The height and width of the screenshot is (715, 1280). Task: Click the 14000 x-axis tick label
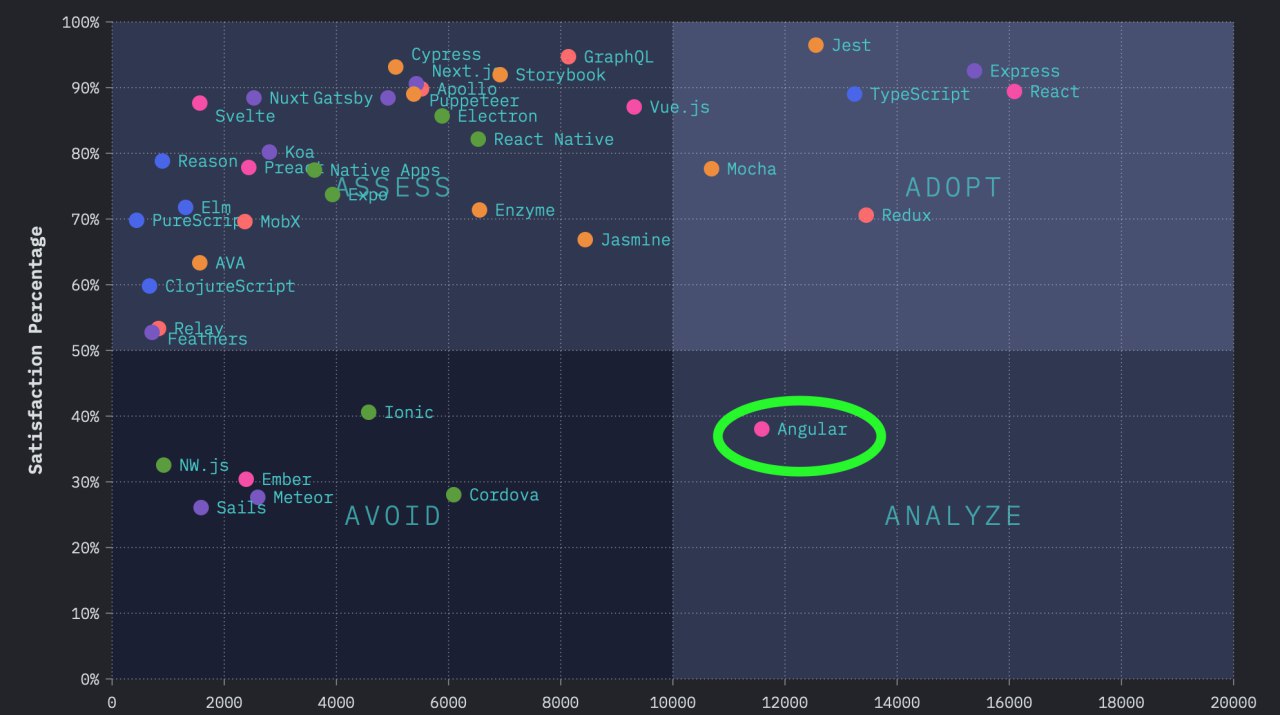pos(896,702)
